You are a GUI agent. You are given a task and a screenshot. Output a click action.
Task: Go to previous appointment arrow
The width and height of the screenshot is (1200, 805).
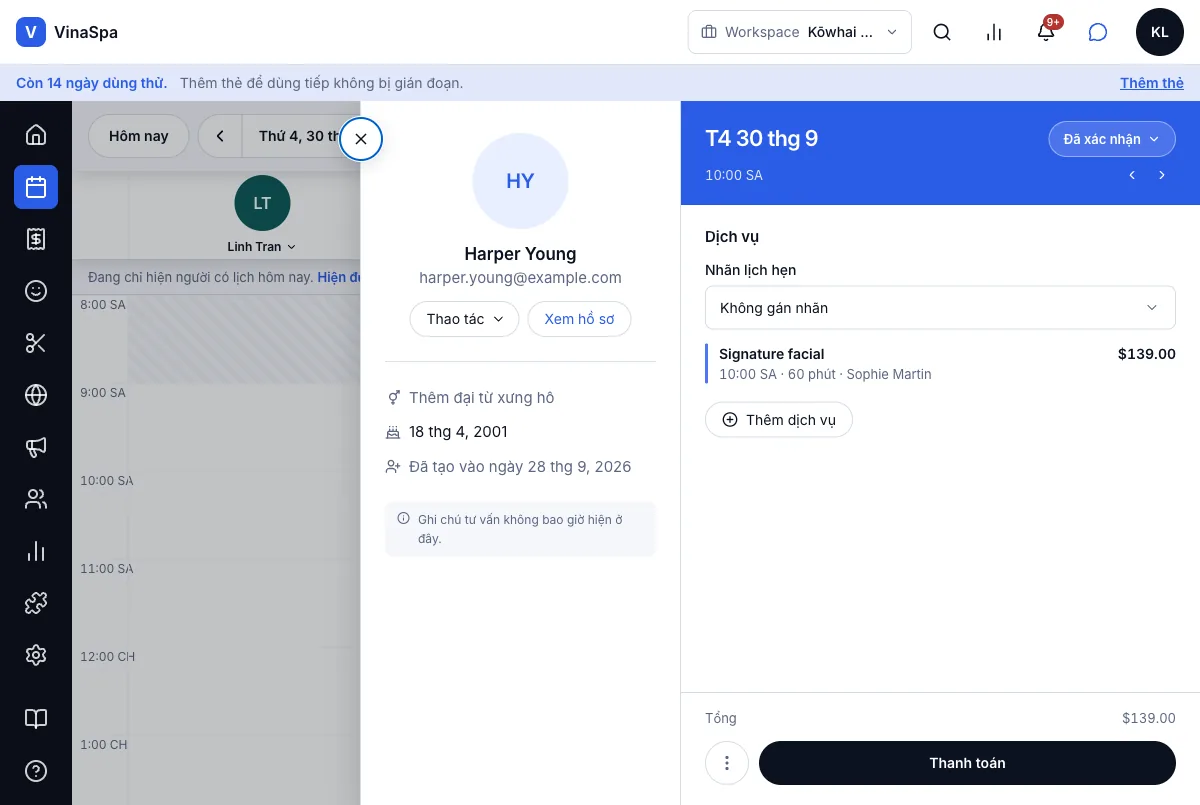pyautogui.click(x=1132, y=175)
